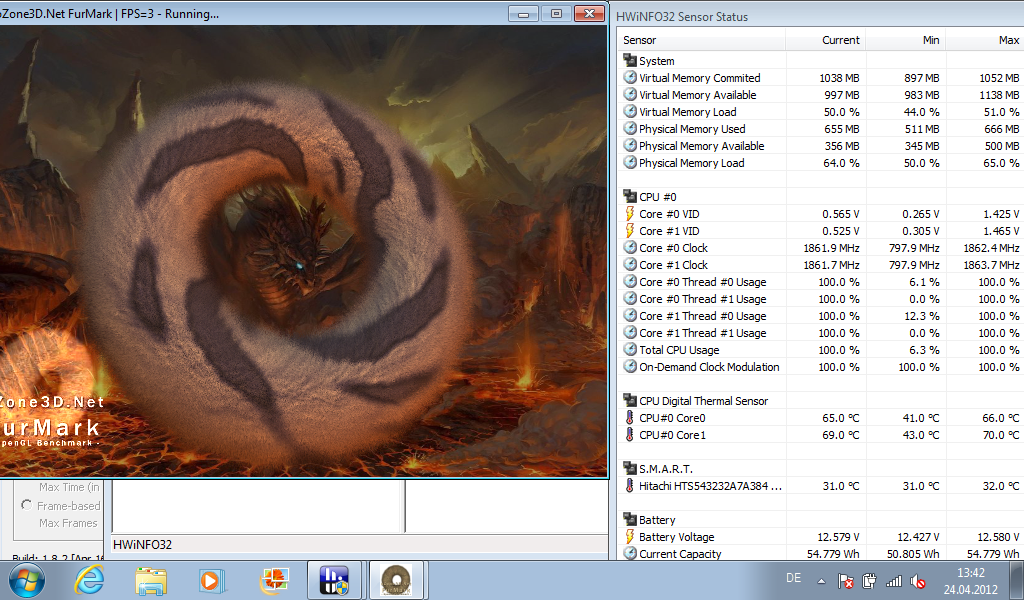Click the Core #1 VID lightning icon
The width and height of the screenshot is (1024, 600).
click(x=630, y=230)
